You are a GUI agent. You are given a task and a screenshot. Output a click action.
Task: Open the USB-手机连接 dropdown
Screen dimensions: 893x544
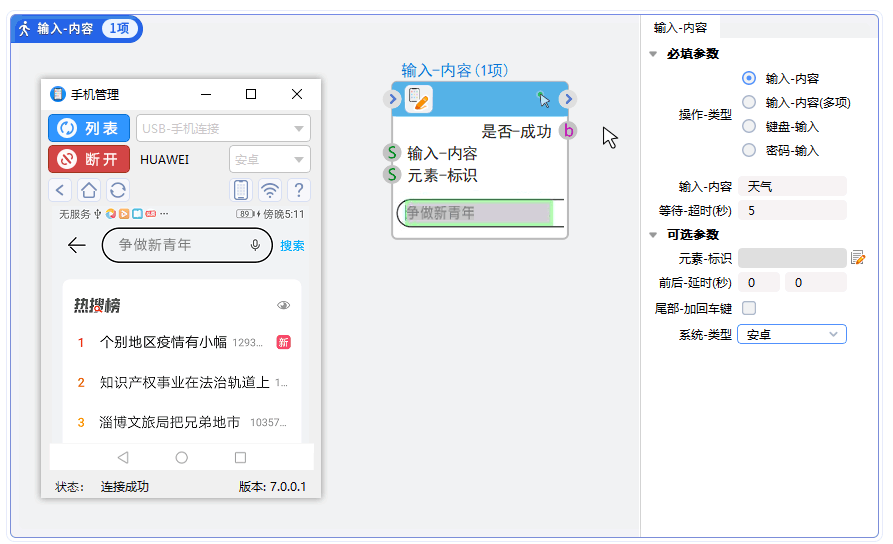tap(223, 128)
